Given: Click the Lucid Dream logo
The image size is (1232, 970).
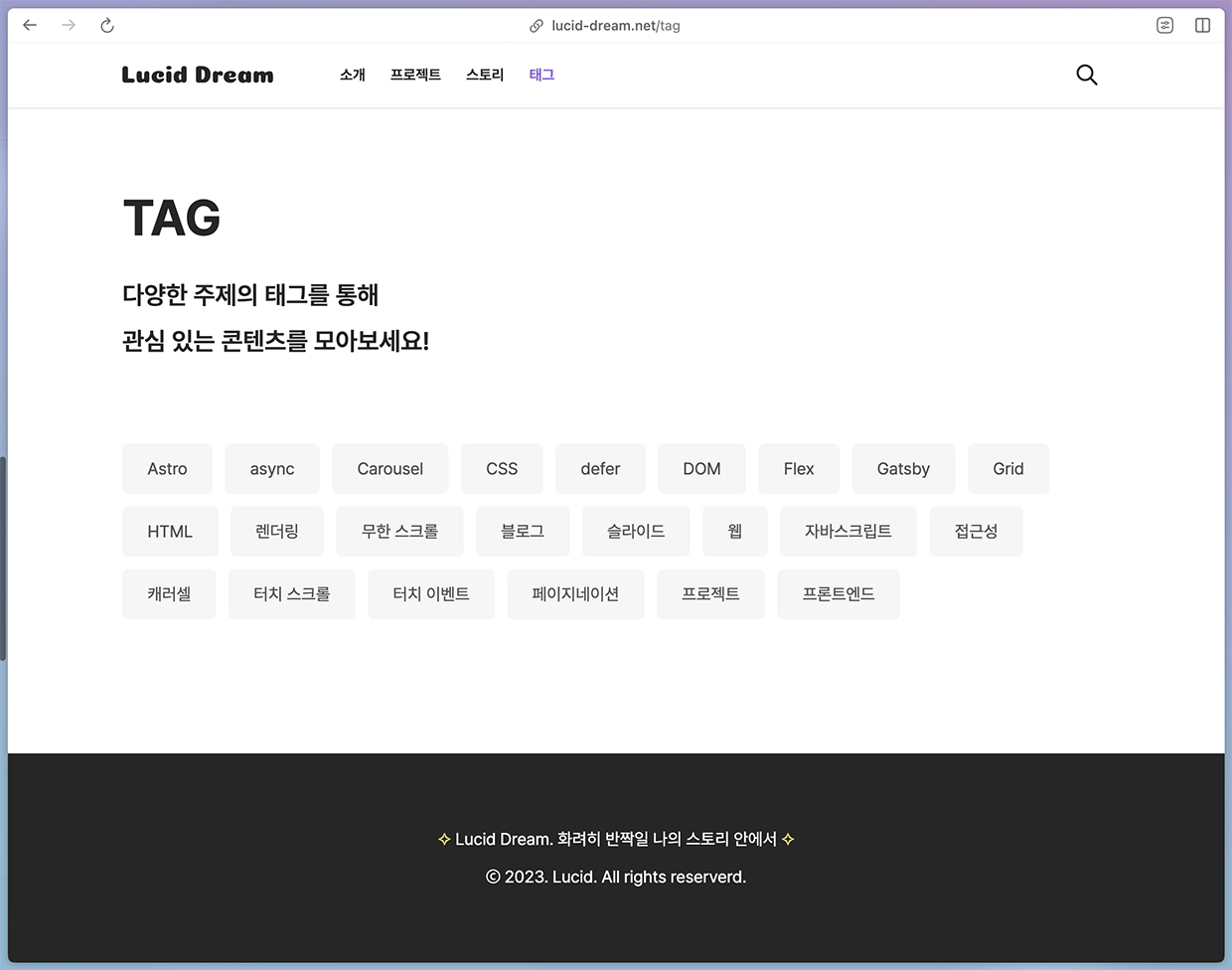Looking at the screenshot, I should (198, 75).
